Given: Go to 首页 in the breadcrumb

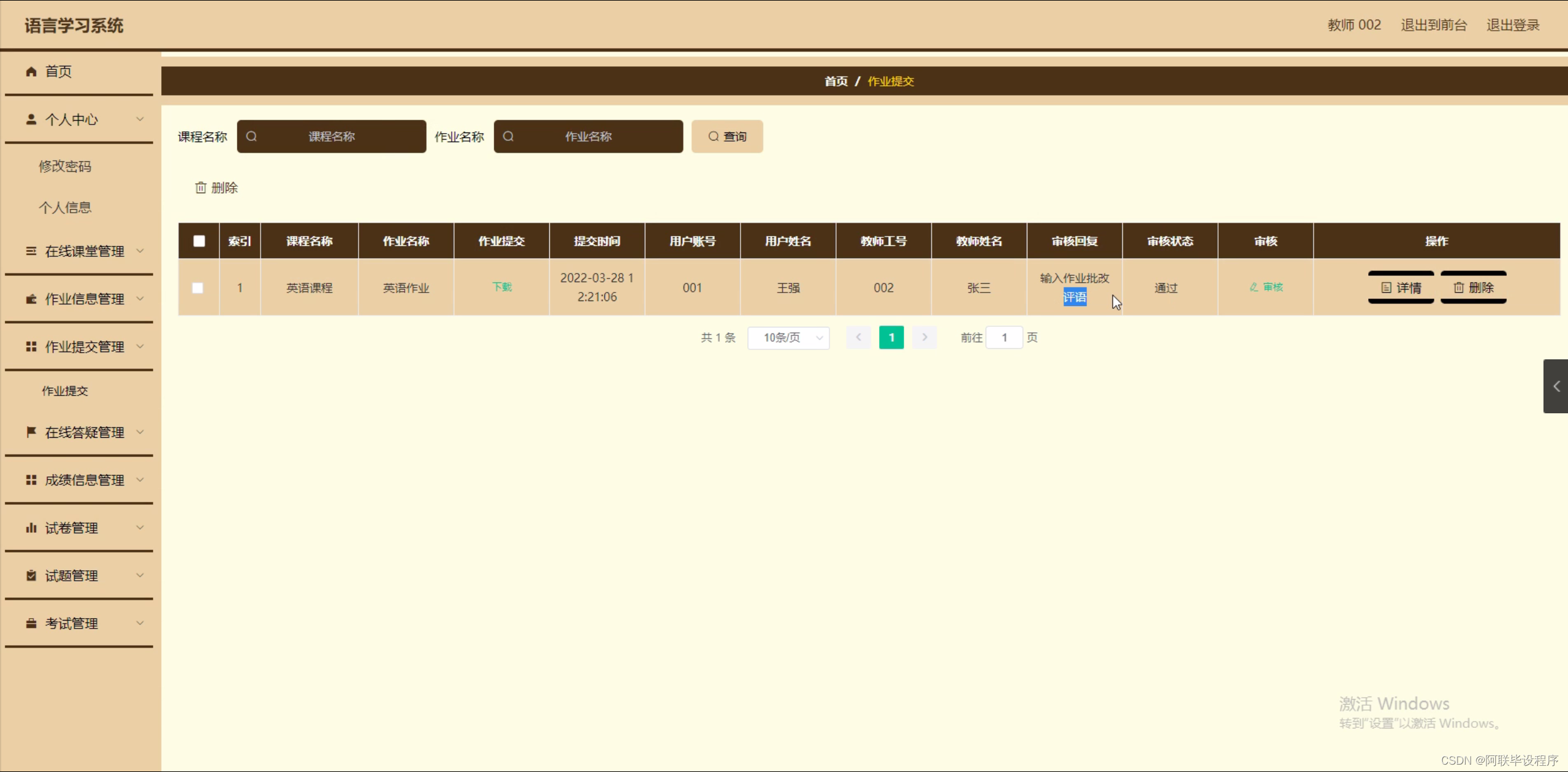Looking at the screenshot, I should 836,81.
